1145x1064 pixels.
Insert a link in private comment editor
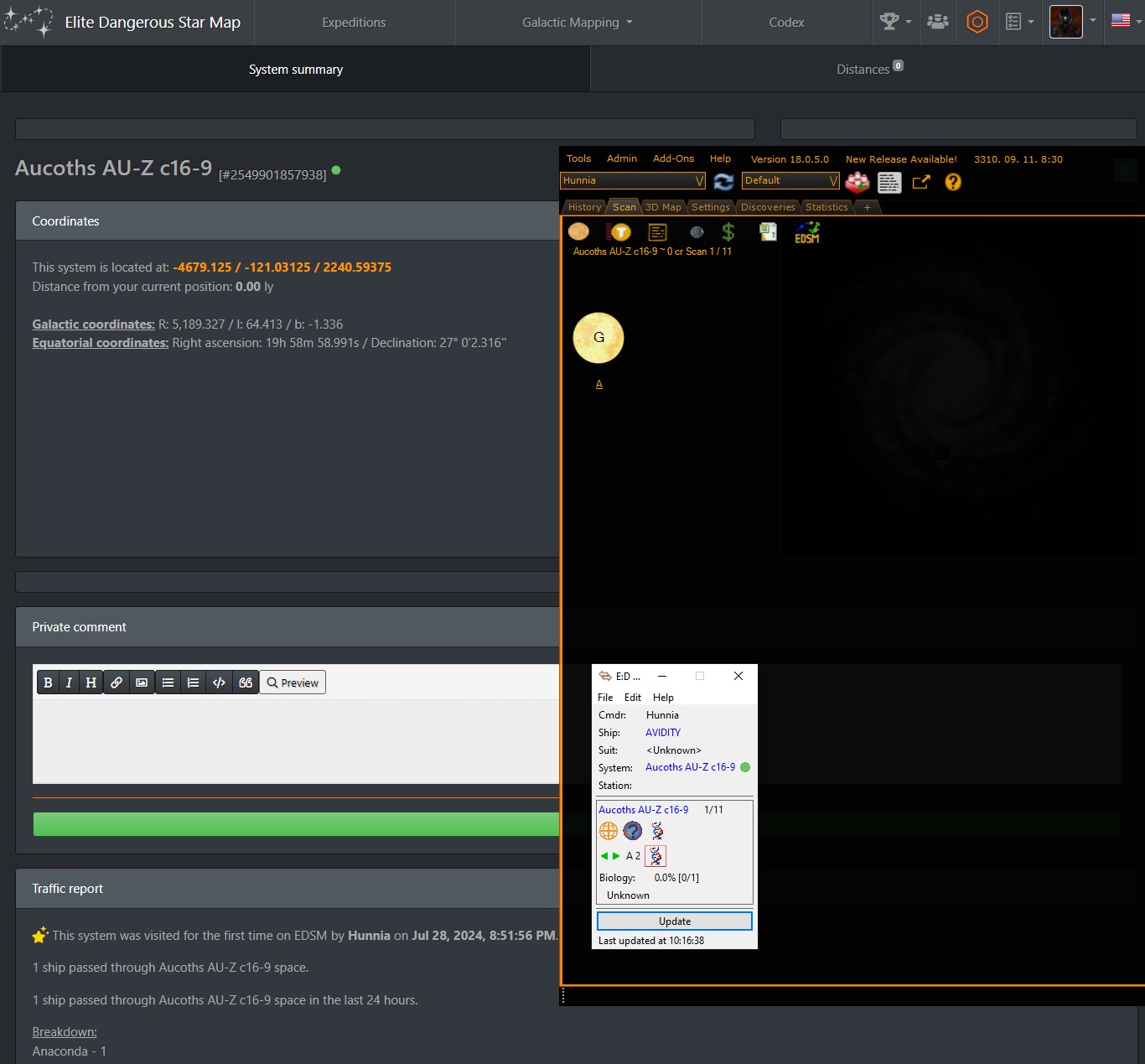[x=117, y=683]
